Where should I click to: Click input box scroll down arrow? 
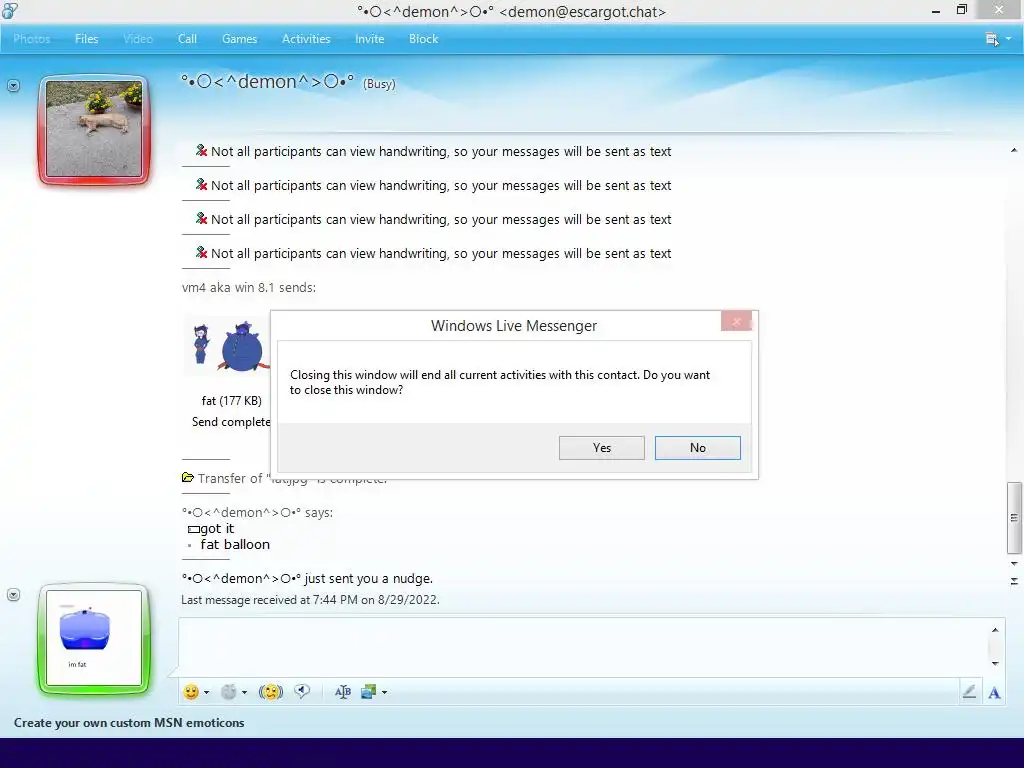click(995, 664)
